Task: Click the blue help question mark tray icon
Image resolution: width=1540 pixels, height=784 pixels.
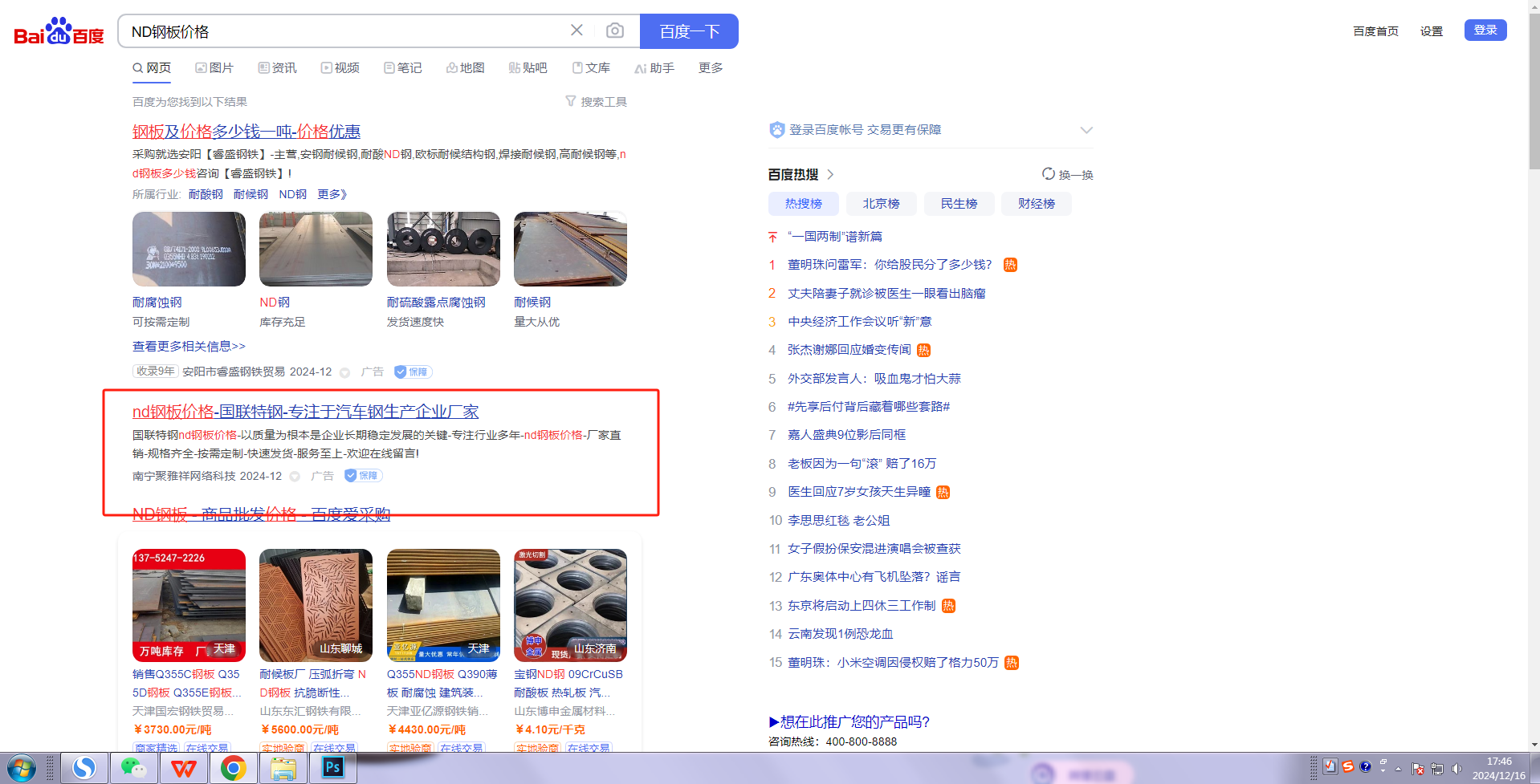Action: [x=1365, y=766]
